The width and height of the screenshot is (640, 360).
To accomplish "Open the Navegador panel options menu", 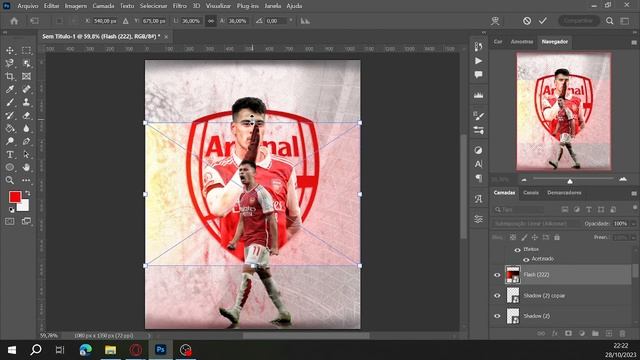I will pos(634,42).
